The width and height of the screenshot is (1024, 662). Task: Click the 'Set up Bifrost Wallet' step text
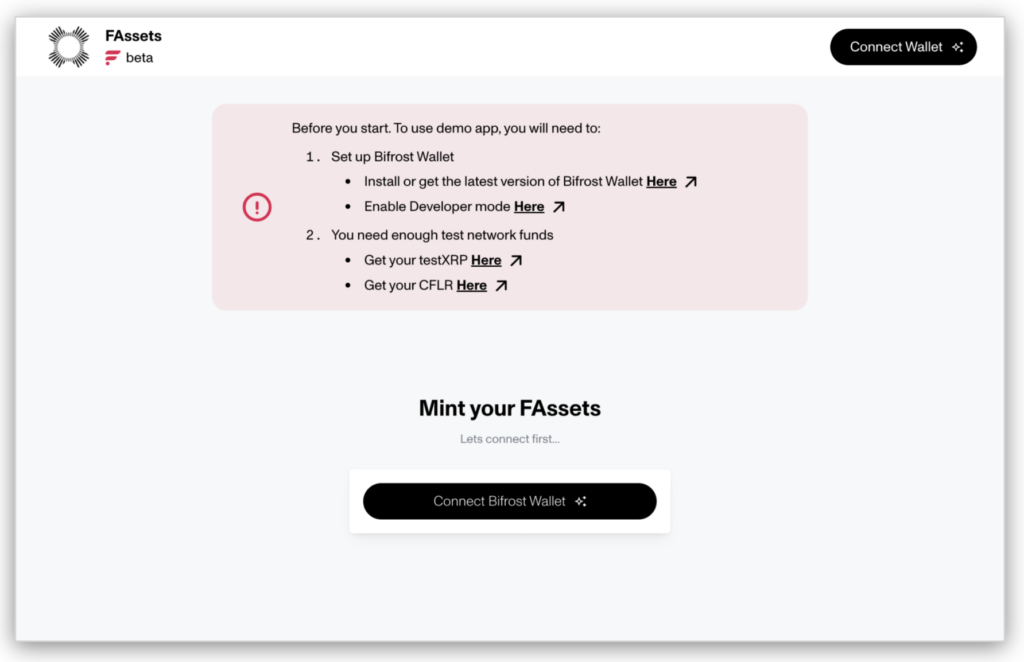pos(392,157)
